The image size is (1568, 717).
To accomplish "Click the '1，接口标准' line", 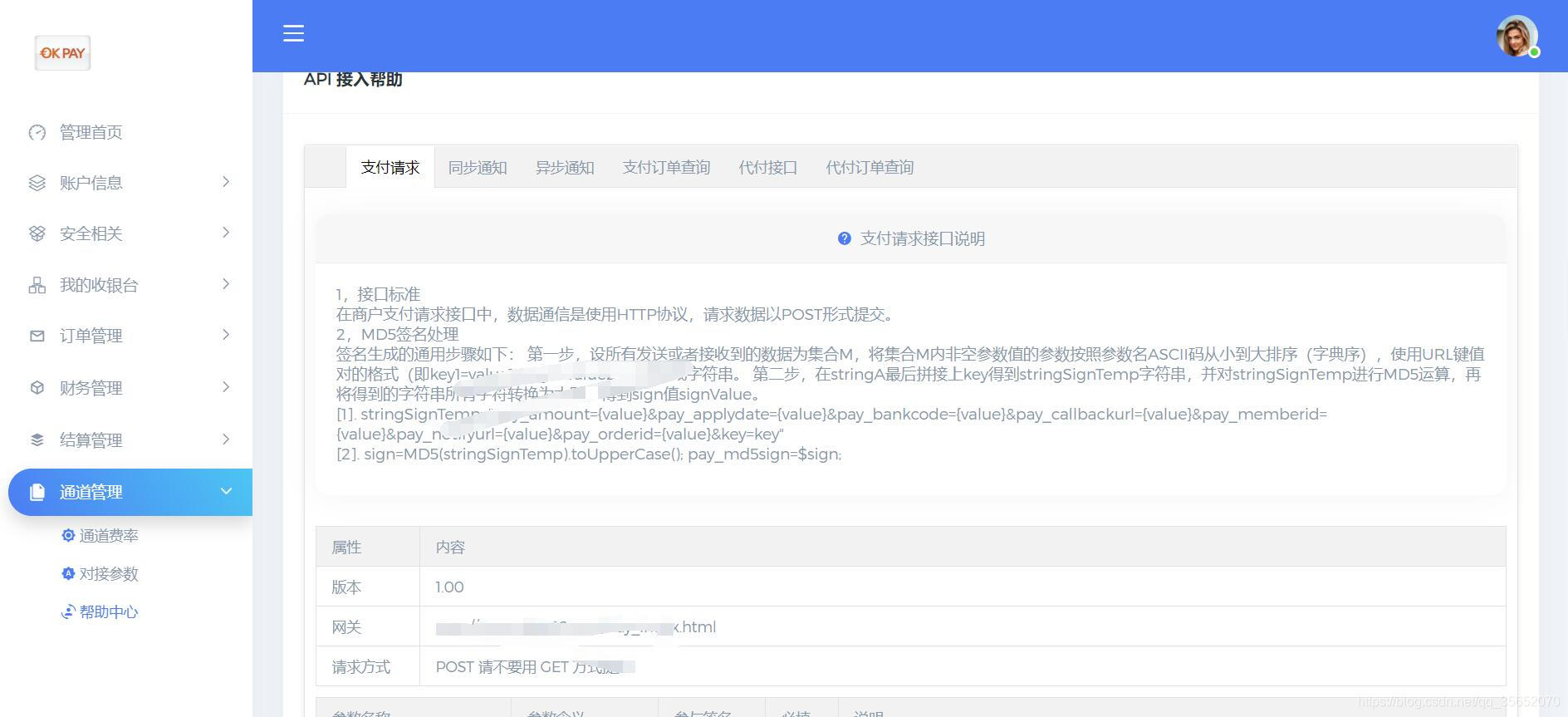I will 378,294.
